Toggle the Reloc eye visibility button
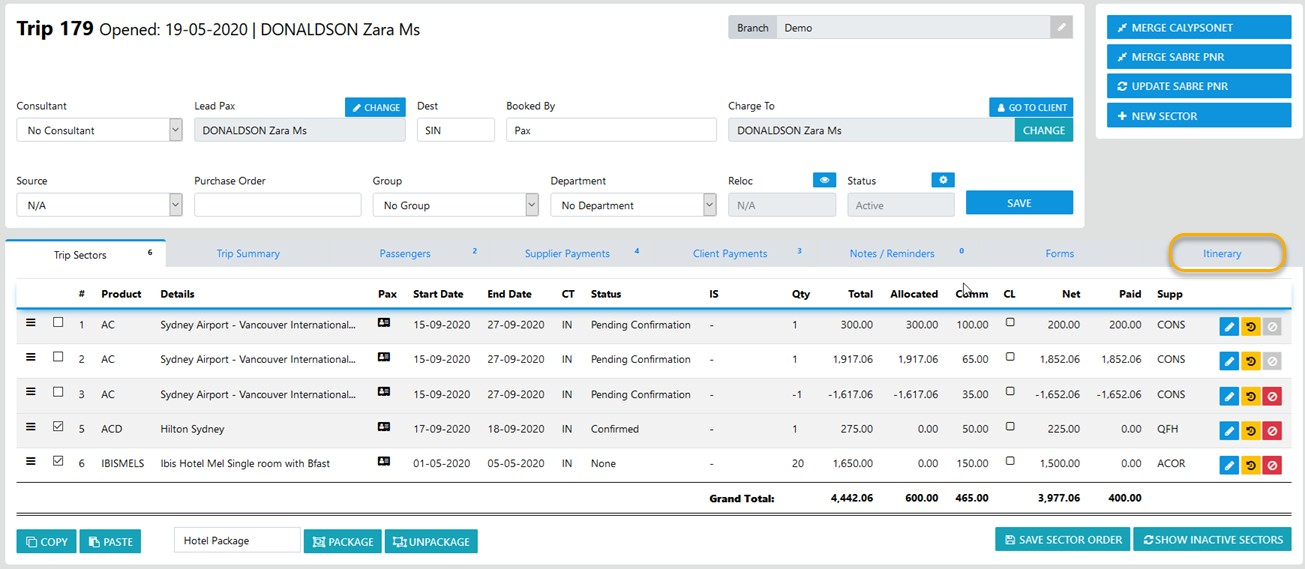This screenshot has height=569, width=1305. point(824,180)
